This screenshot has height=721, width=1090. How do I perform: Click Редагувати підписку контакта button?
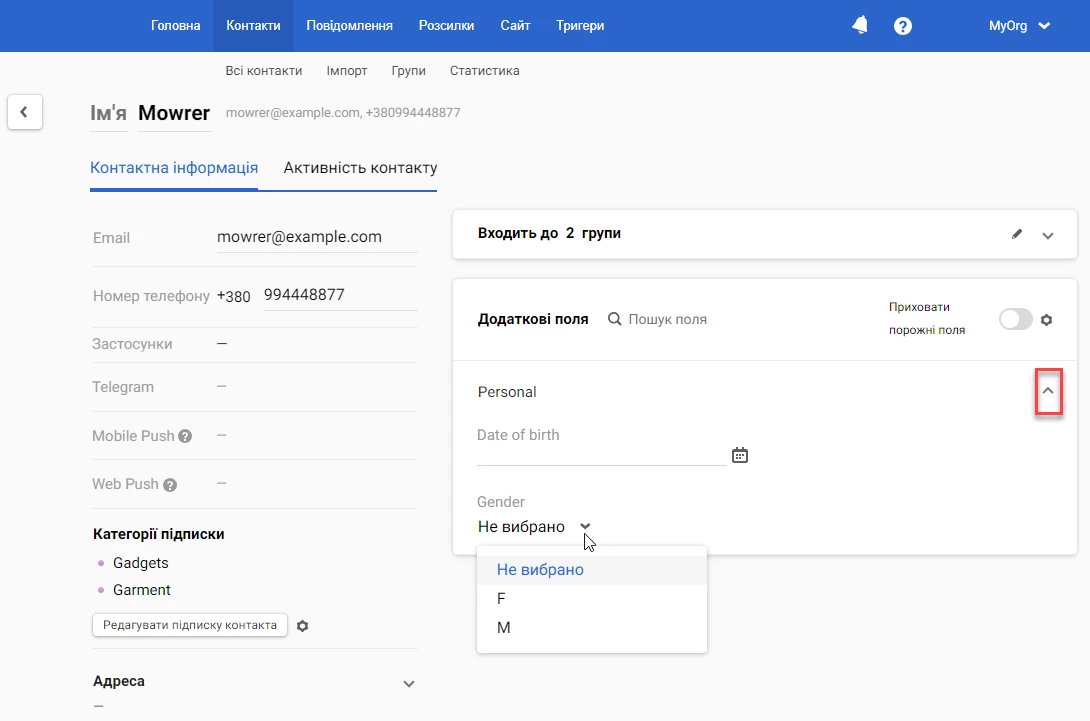click(190, 625)
